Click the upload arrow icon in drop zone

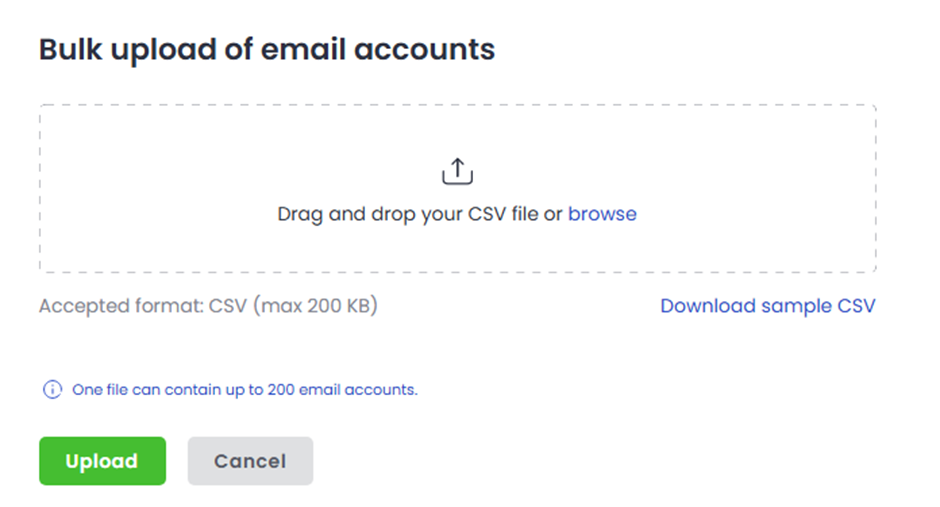click(x=456, y=172)
